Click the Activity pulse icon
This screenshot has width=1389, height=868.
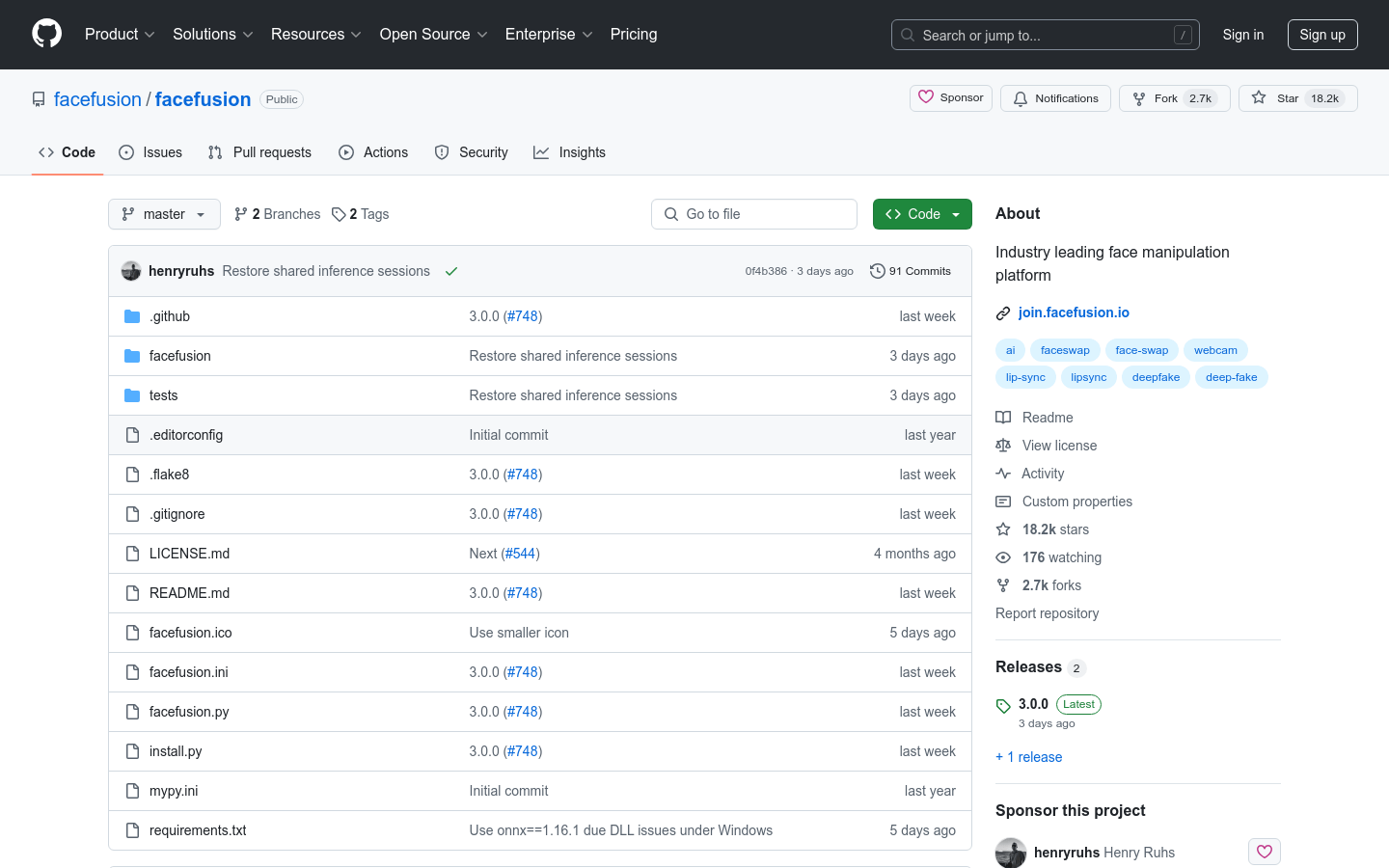pos(1003,474)
